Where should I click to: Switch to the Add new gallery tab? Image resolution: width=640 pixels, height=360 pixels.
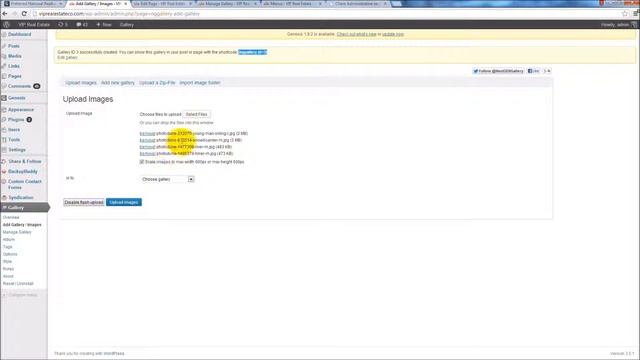coord(118,83)
